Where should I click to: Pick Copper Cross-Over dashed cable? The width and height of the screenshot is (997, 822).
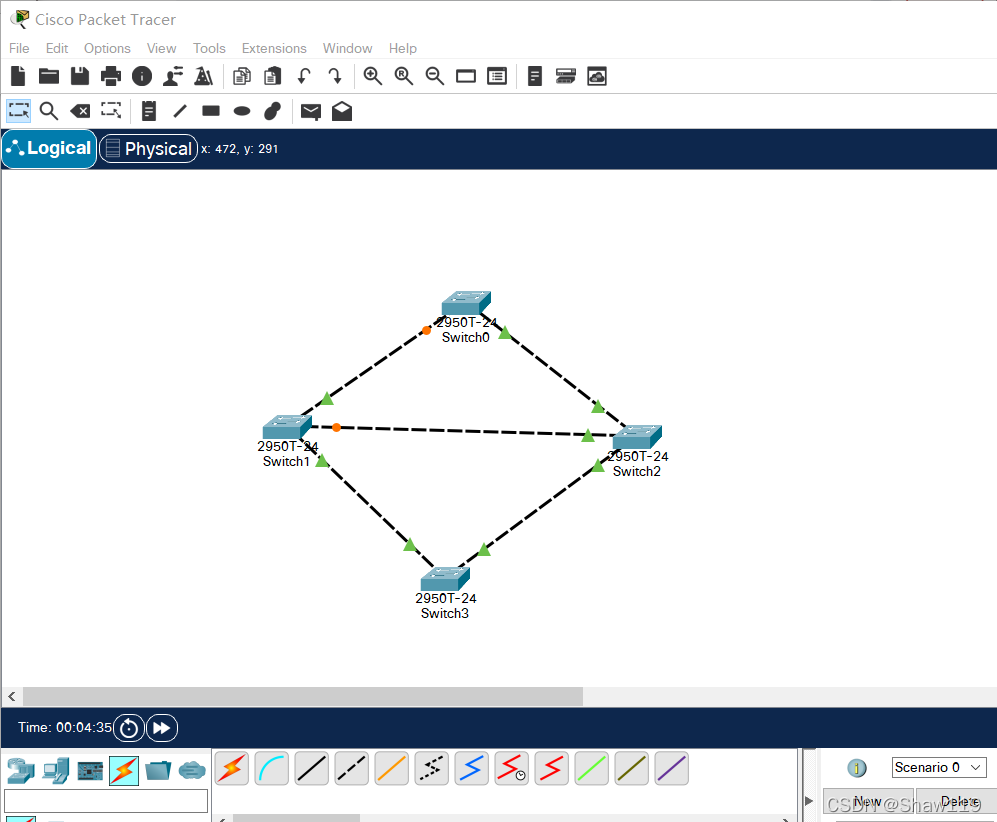pyautogui.click(x=352, y=768)
